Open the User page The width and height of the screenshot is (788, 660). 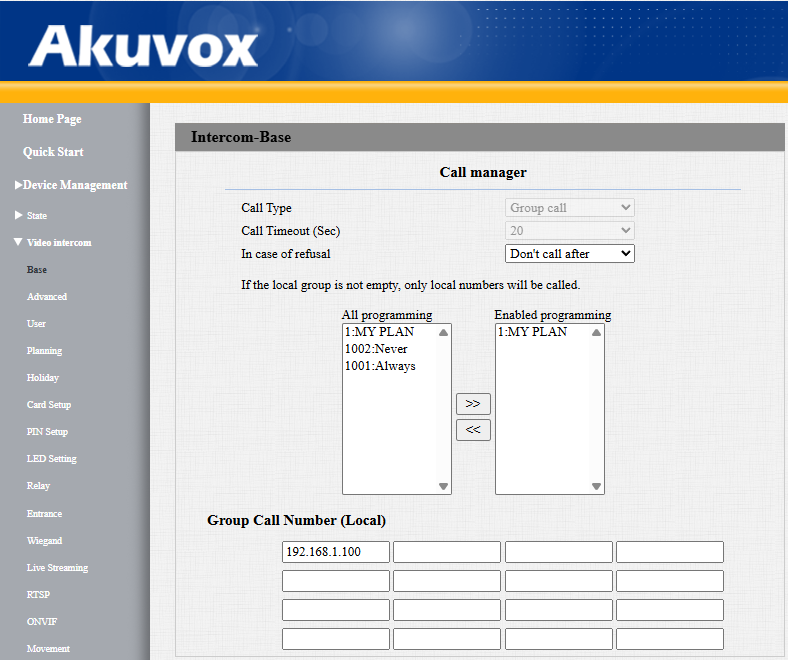click(x=36, y=324)
